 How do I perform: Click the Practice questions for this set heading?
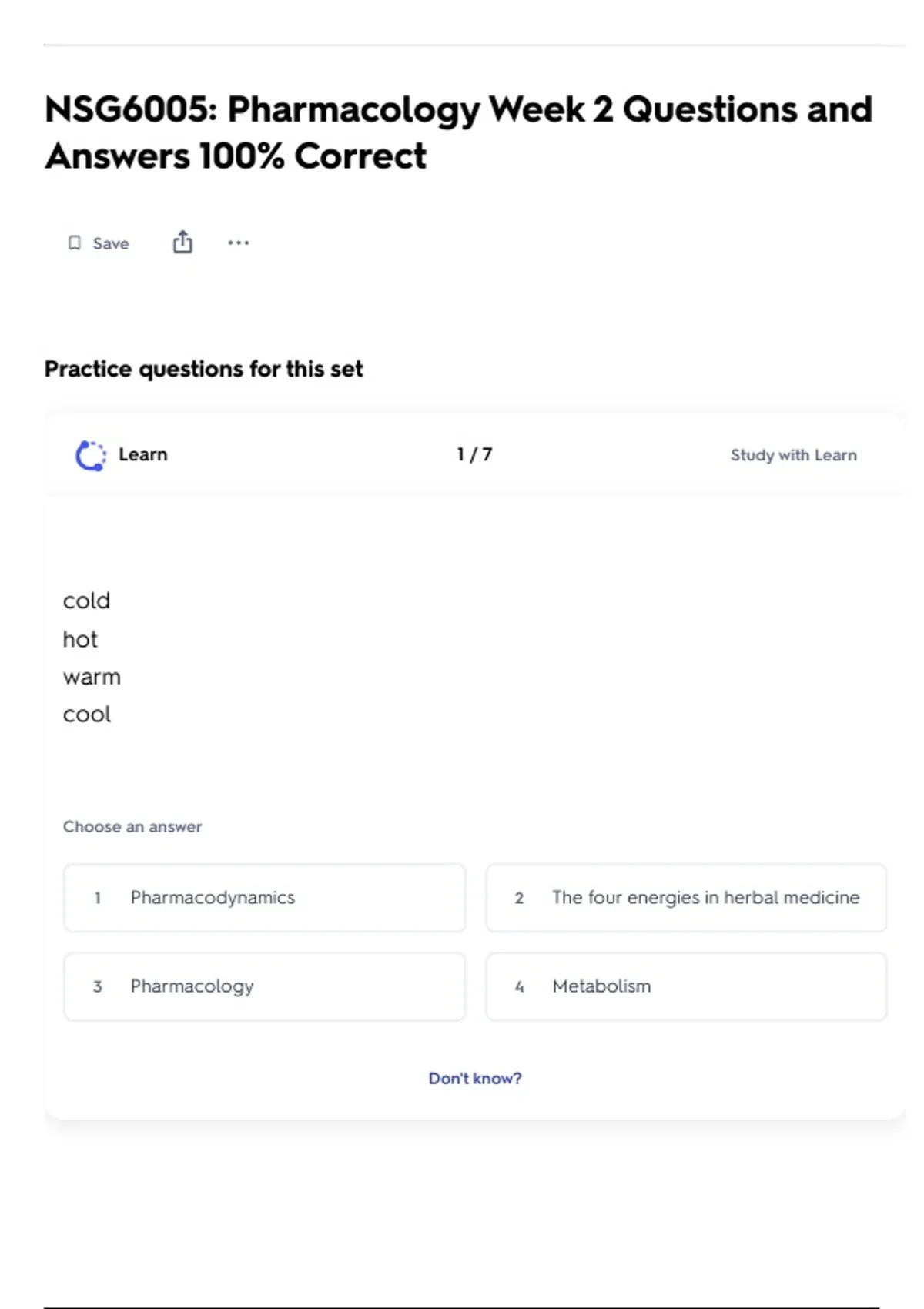(x=203, y=369)
